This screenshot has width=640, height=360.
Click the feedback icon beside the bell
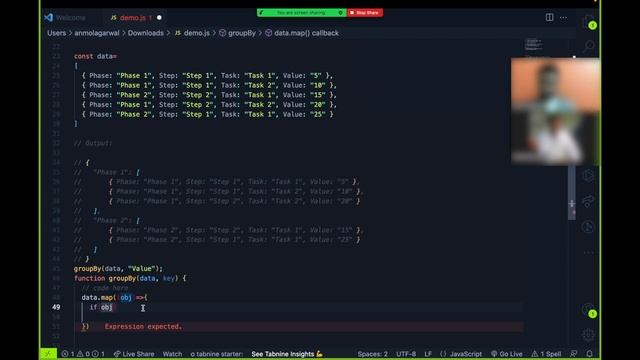574,354
